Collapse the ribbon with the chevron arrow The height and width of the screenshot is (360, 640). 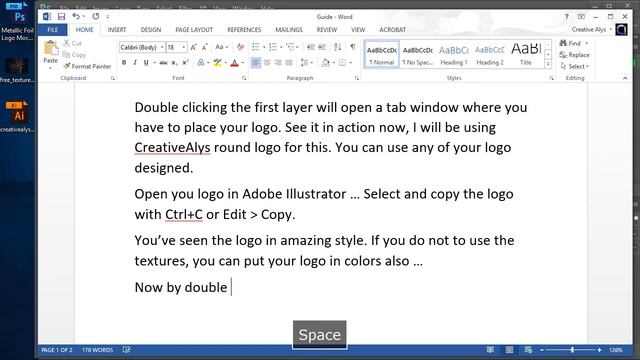point(625,78)
